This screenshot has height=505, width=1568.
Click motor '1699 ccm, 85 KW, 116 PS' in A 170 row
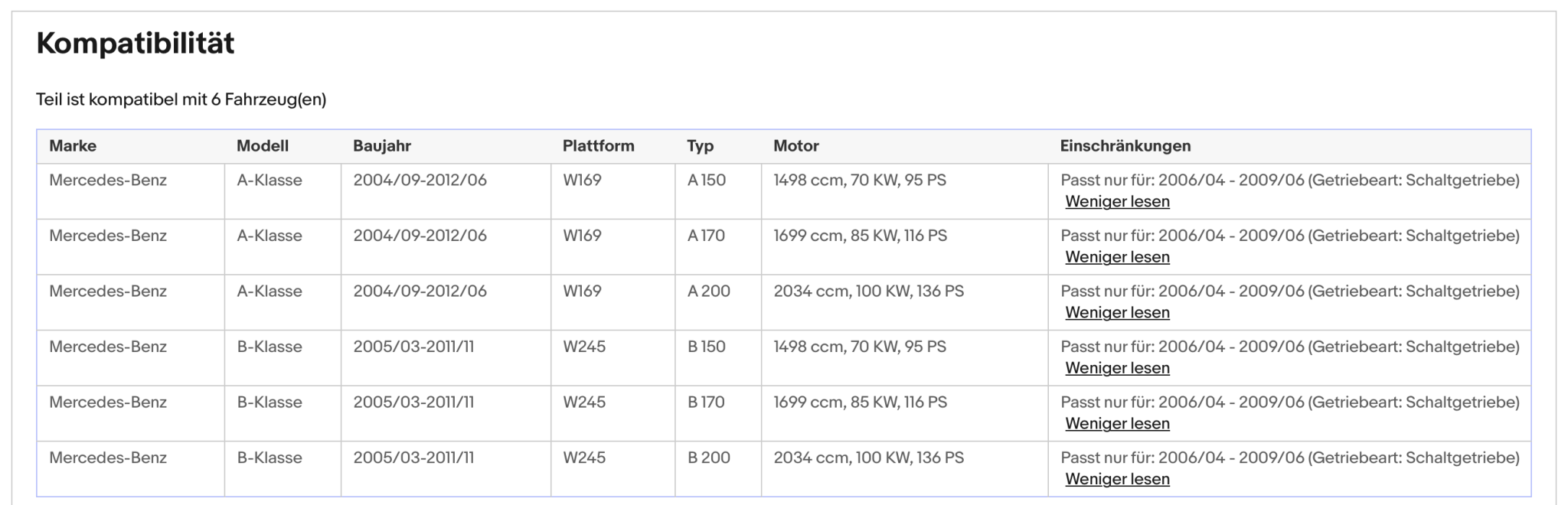(861, 236)
